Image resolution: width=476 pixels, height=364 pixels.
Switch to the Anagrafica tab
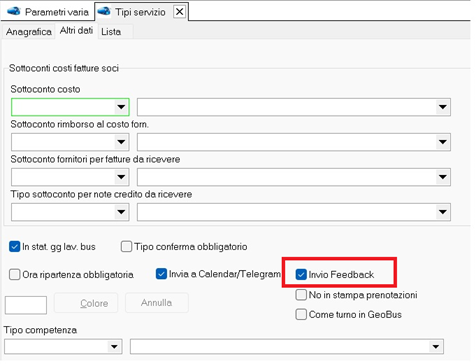pos(29,32)
